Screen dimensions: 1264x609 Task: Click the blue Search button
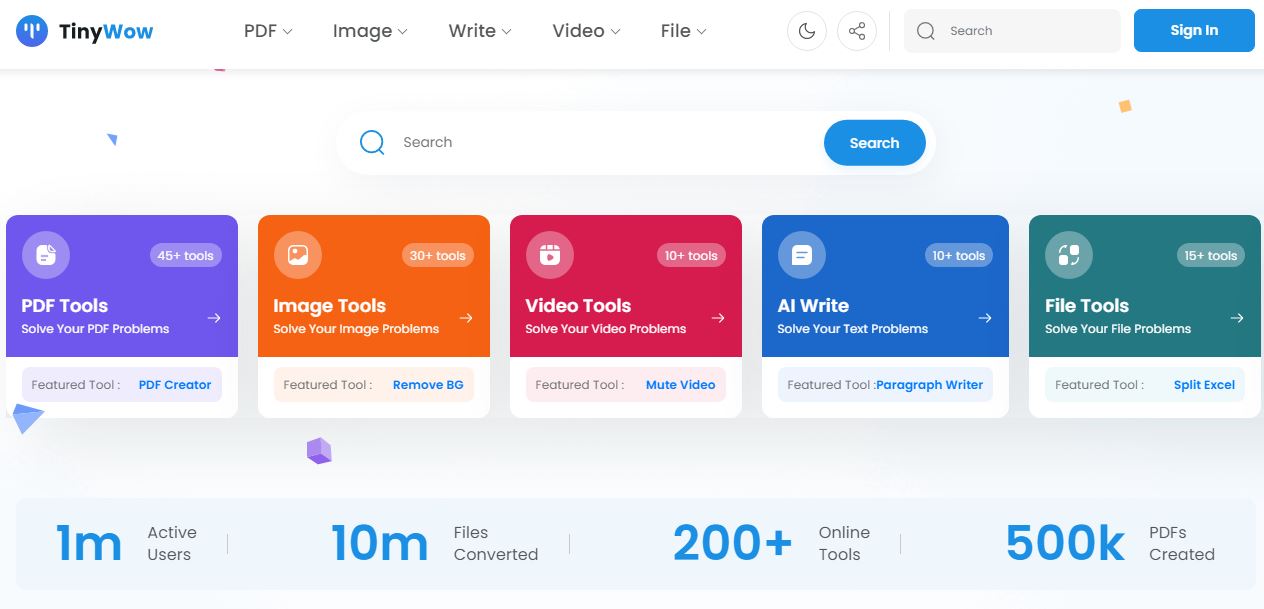click(875, 143)
